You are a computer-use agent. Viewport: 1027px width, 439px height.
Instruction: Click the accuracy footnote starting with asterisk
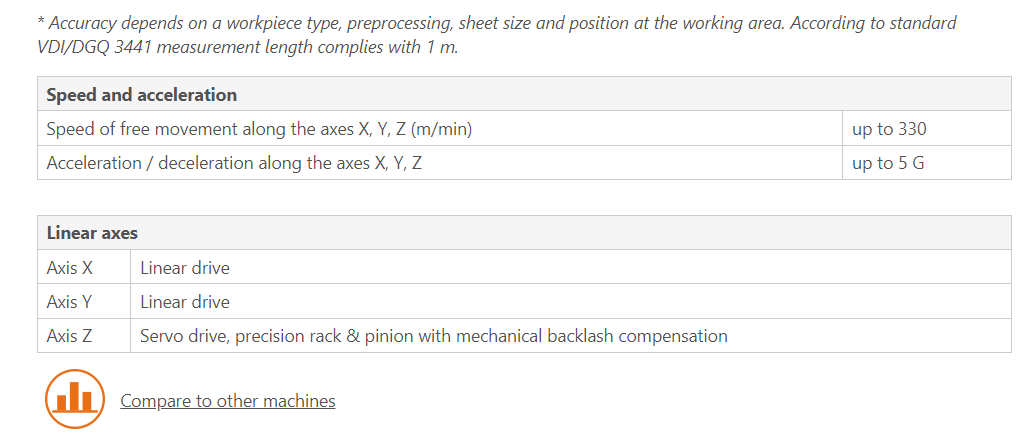click(497, 35)
